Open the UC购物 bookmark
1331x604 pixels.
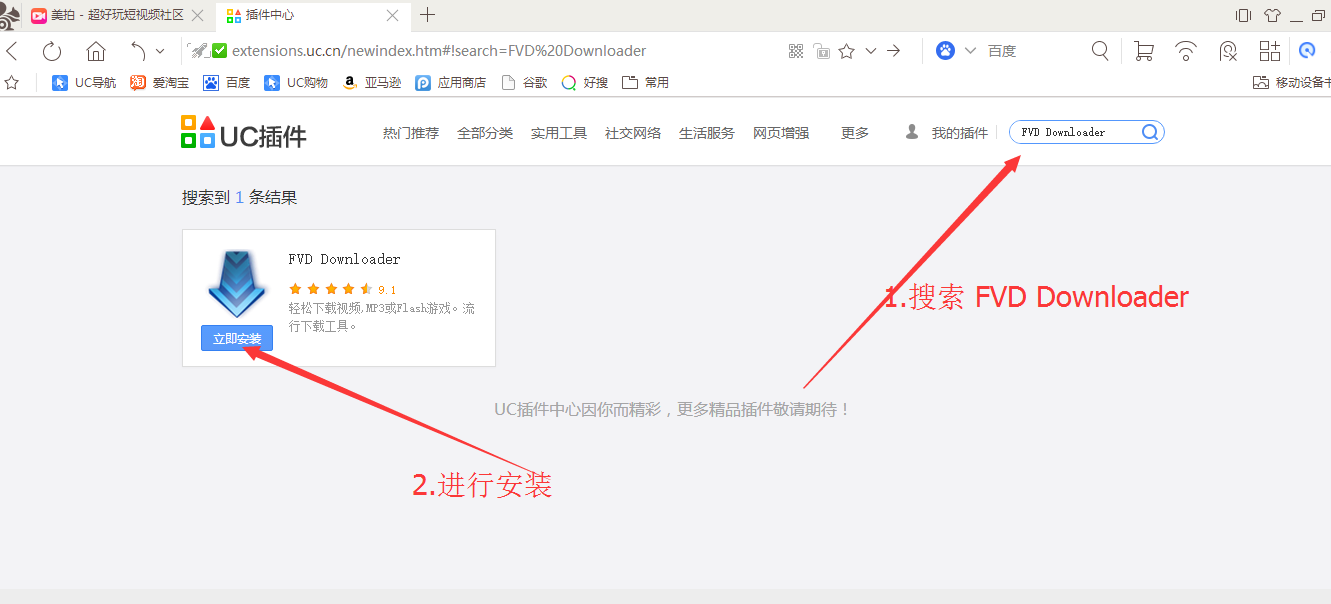(x=296, y=83)
